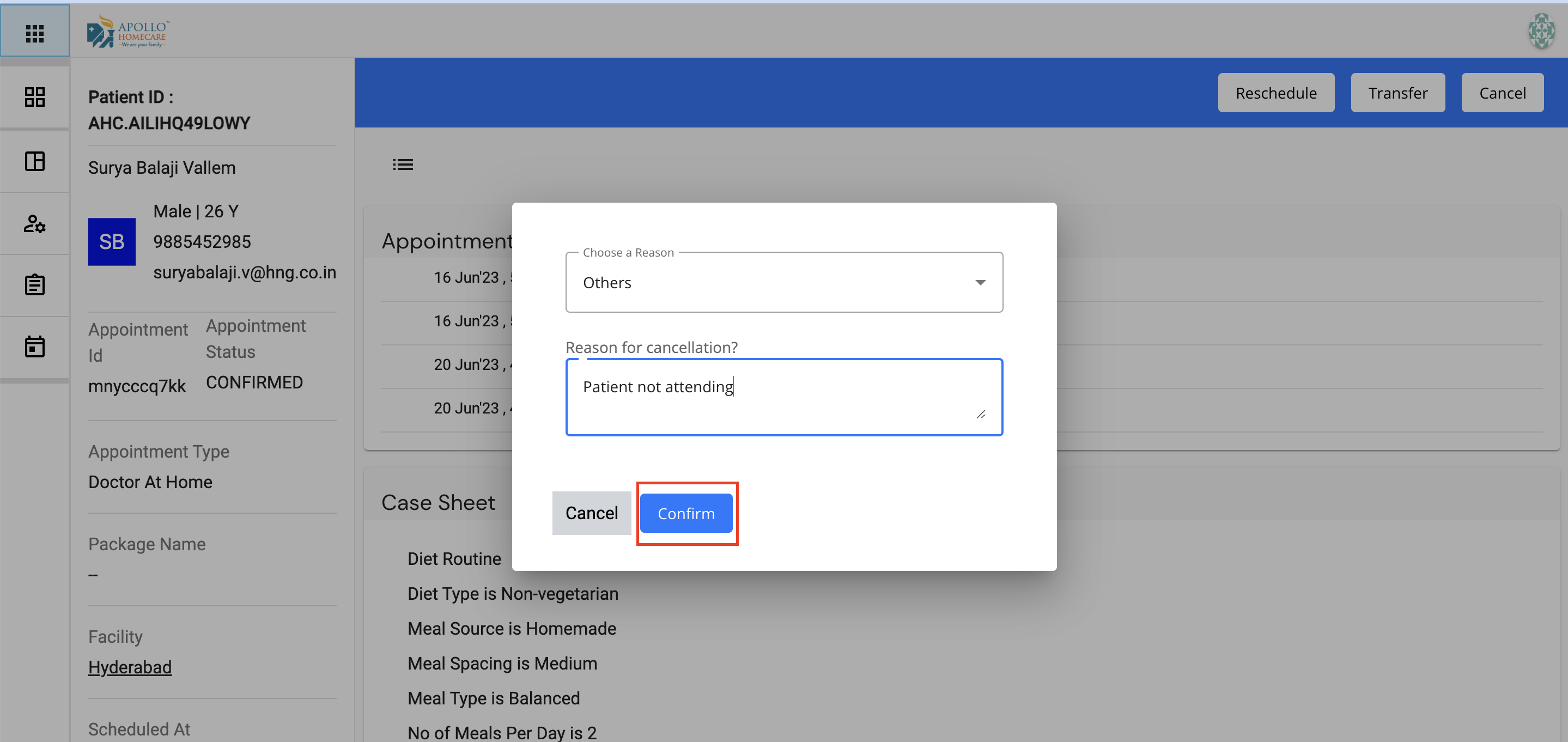The height and width of the screenshot is (742, 1568).
Task: Click the Reschedule button
Action: tap(1275, 93)
